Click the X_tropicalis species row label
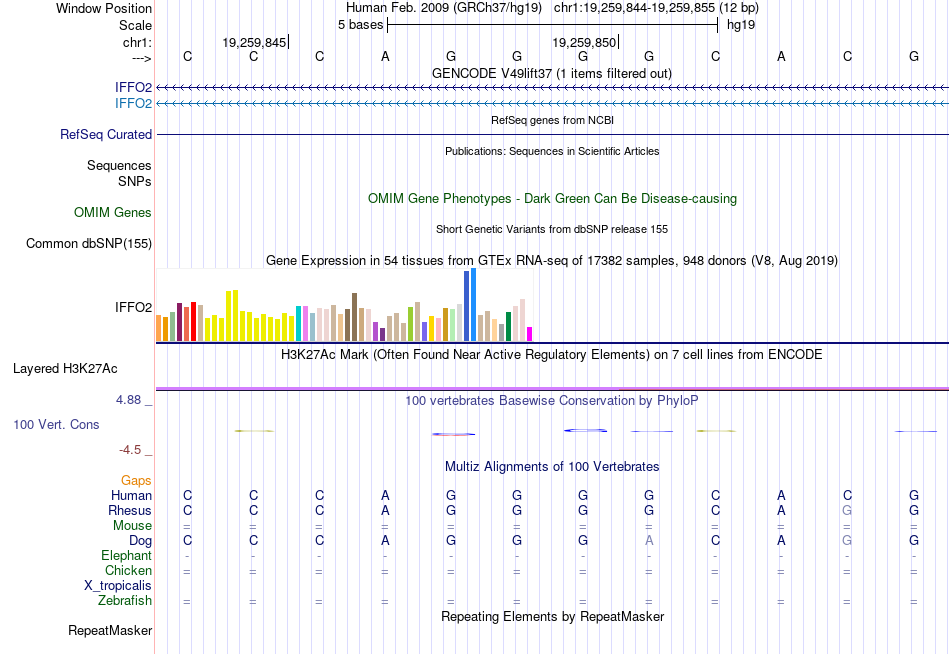The image size is (950, 654). [118, 586]
